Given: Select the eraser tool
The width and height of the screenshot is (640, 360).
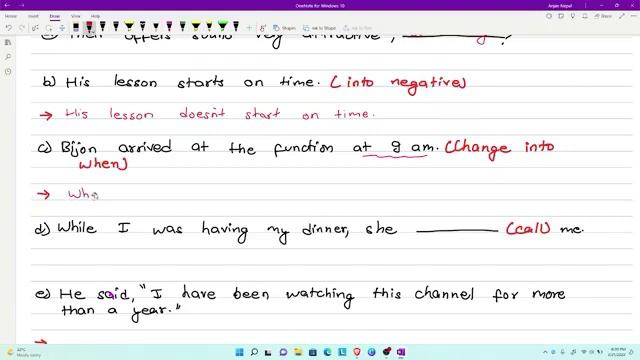Looking at the screenshot, I should pos(76,27).
